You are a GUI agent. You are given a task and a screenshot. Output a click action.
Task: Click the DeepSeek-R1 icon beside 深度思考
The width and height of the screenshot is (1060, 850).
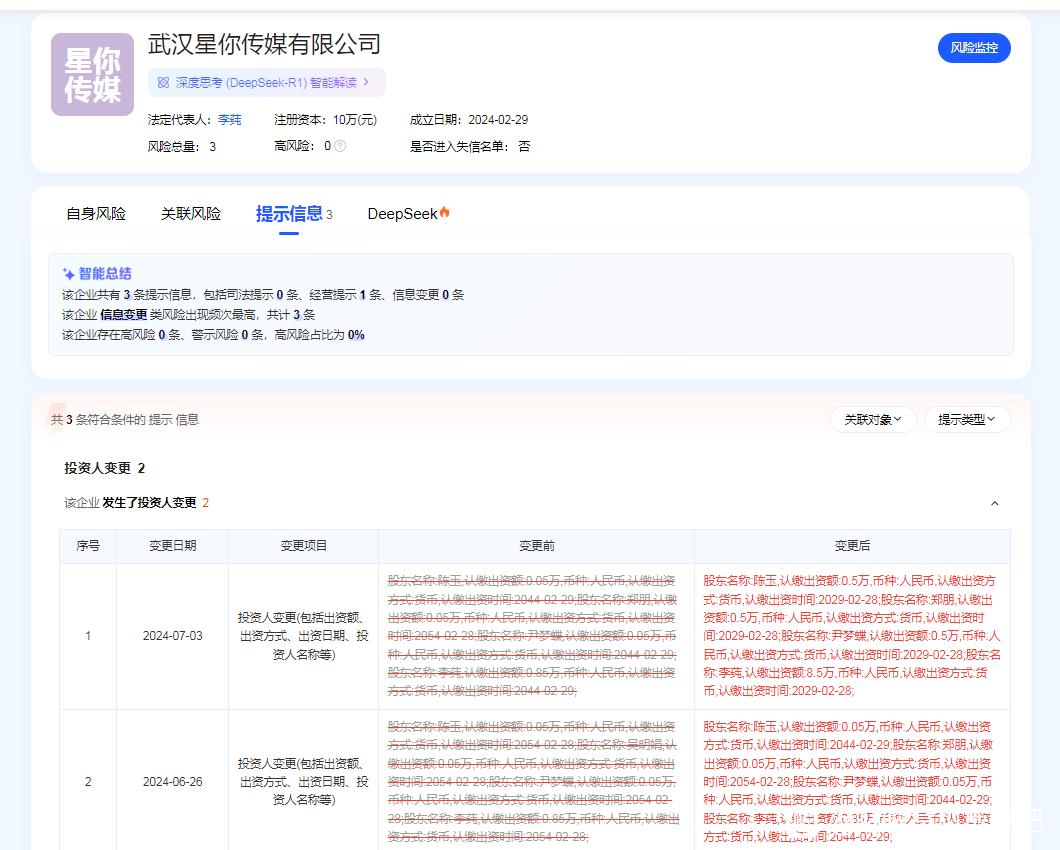(163, 82)
